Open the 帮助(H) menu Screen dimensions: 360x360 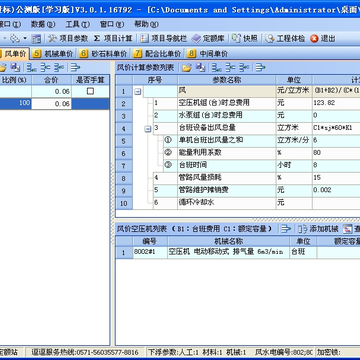click(146, 24)
